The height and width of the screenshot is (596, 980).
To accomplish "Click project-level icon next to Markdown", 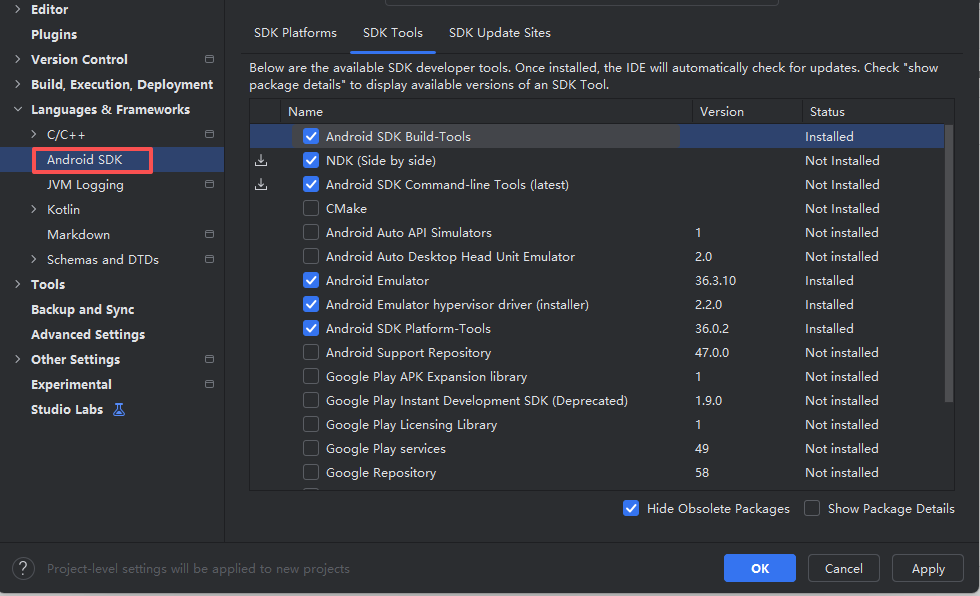I will click(209, 234).
